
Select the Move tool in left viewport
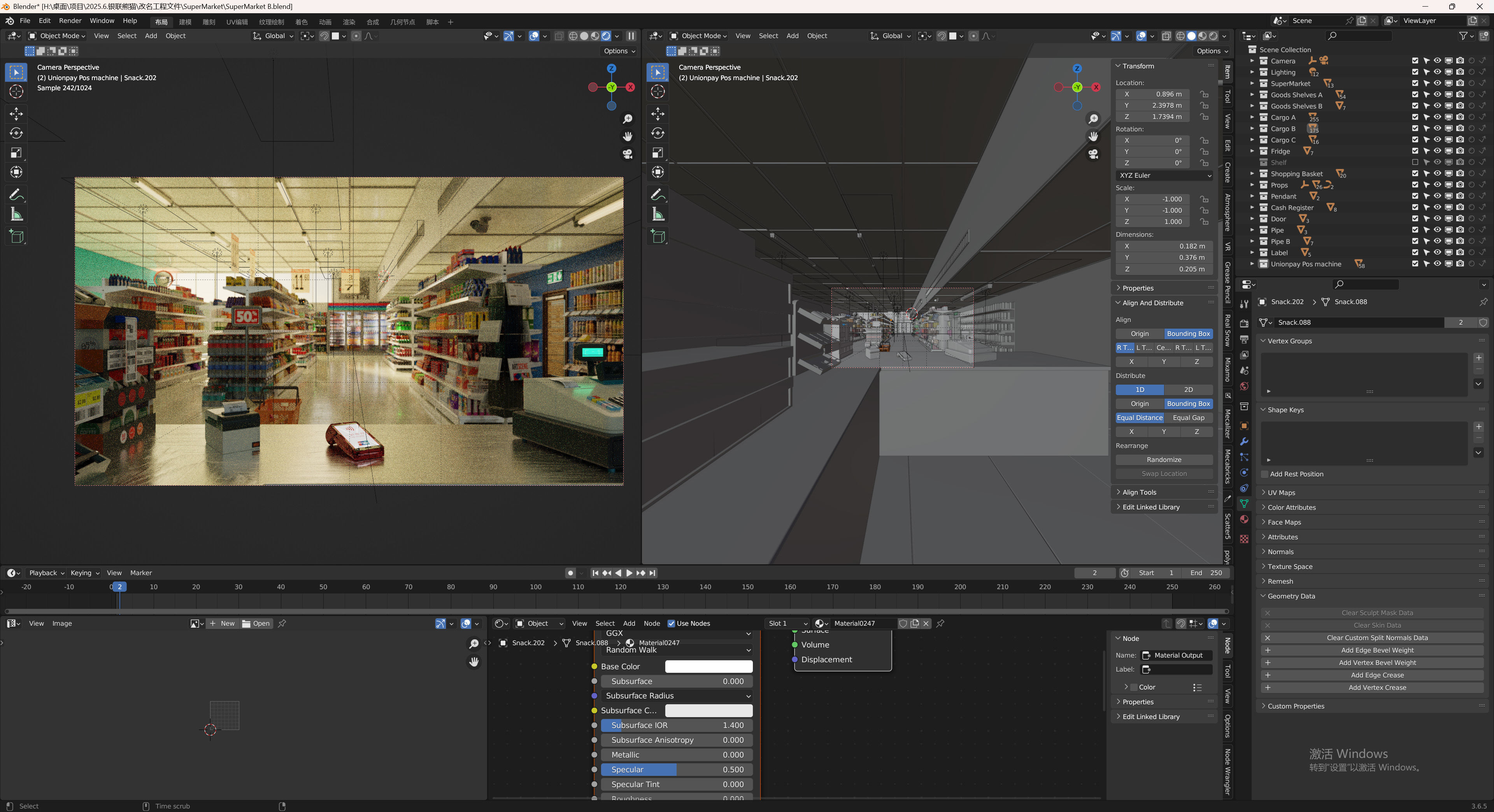coord(16,114)
